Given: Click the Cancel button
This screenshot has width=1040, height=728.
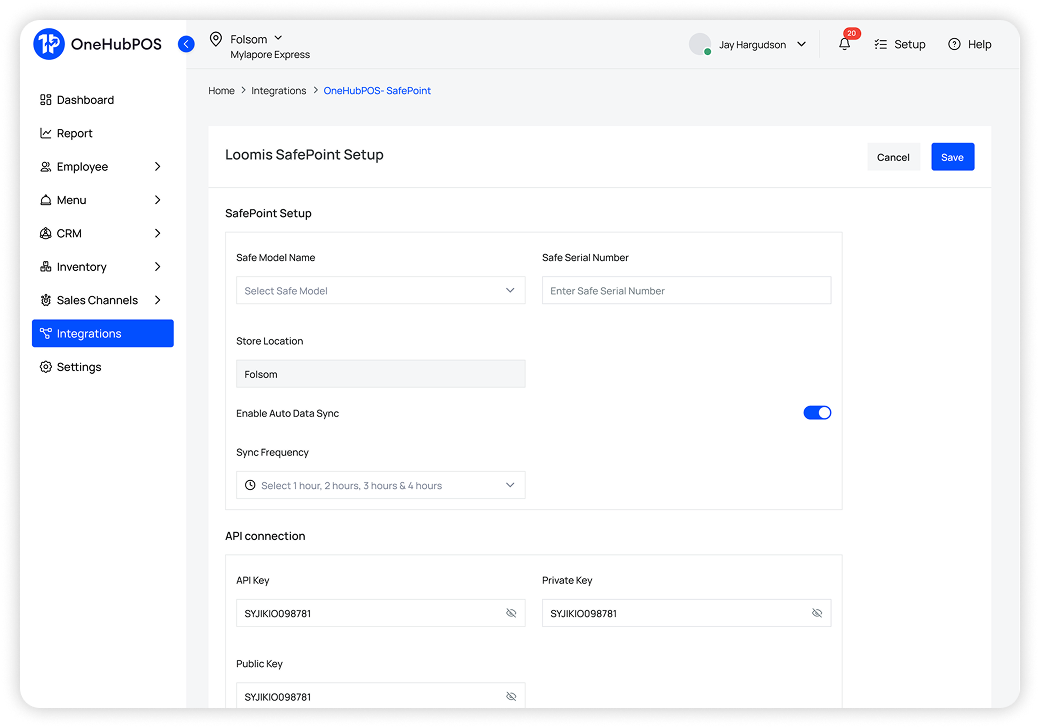Looking at the screenshot, I should pyautogui.click(x=893, y=157).
